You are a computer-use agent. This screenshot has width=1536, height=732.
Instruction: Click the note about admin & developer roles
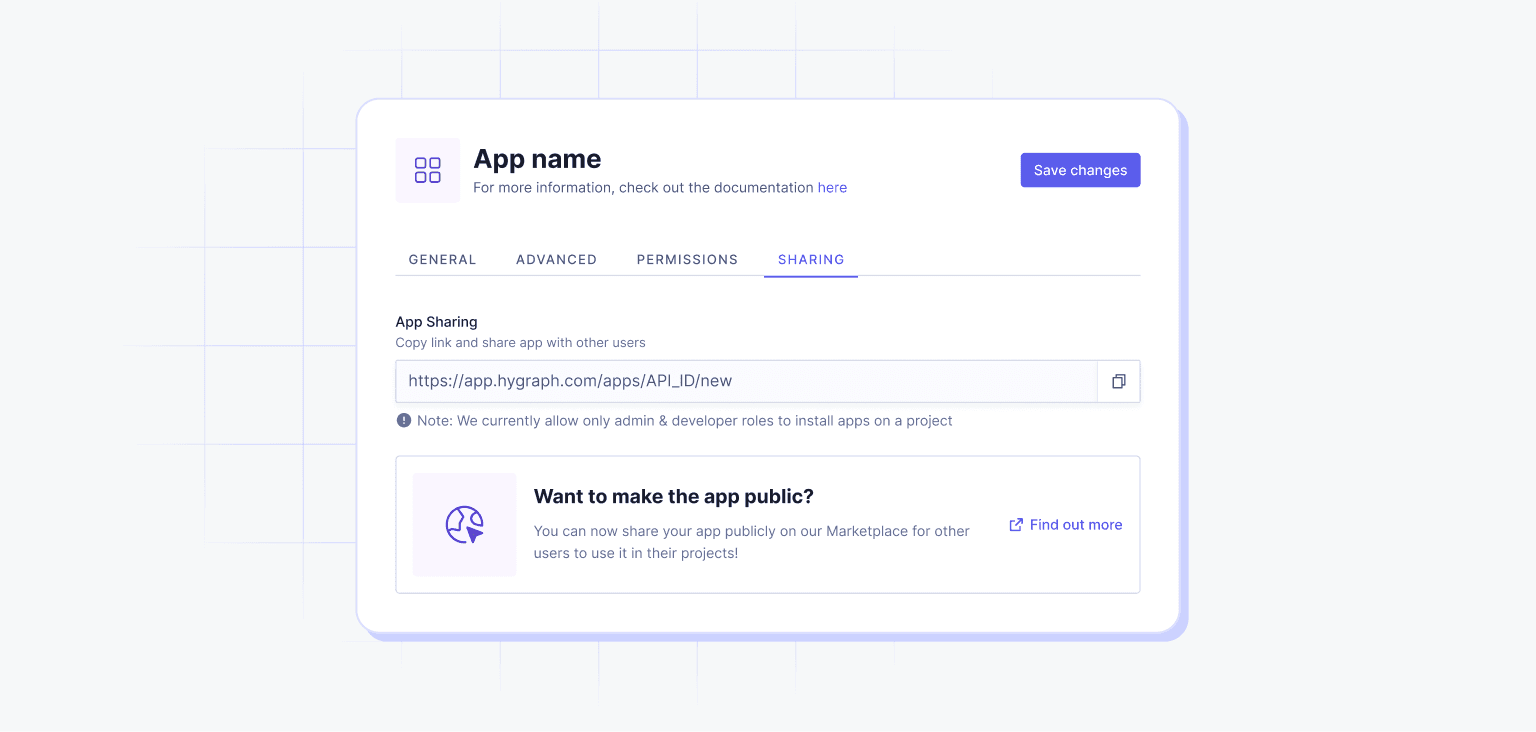tap(685, 421)
